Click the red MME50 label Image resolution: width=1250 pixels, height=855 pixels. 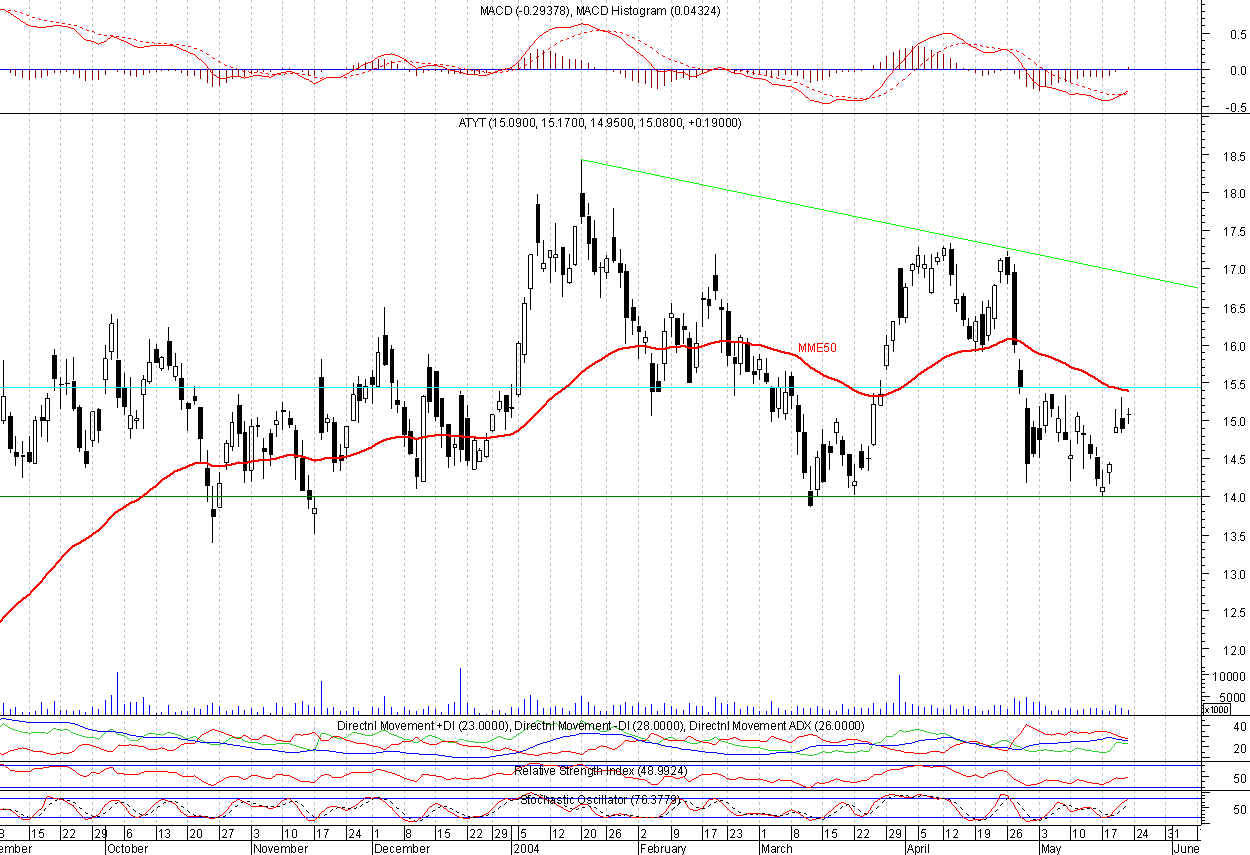click(x=817, y=348)
